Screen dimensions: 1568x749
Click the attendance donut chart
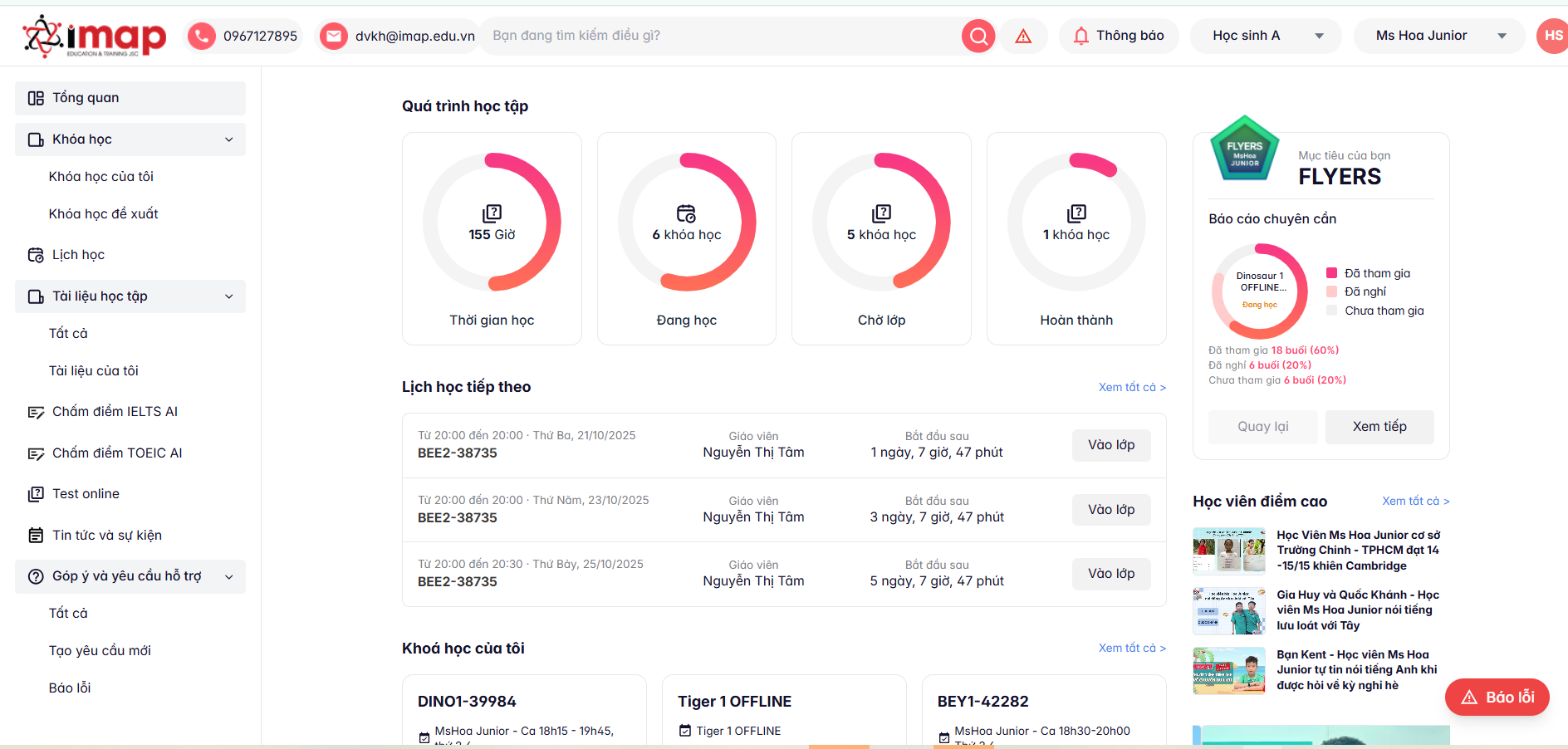1259,290
